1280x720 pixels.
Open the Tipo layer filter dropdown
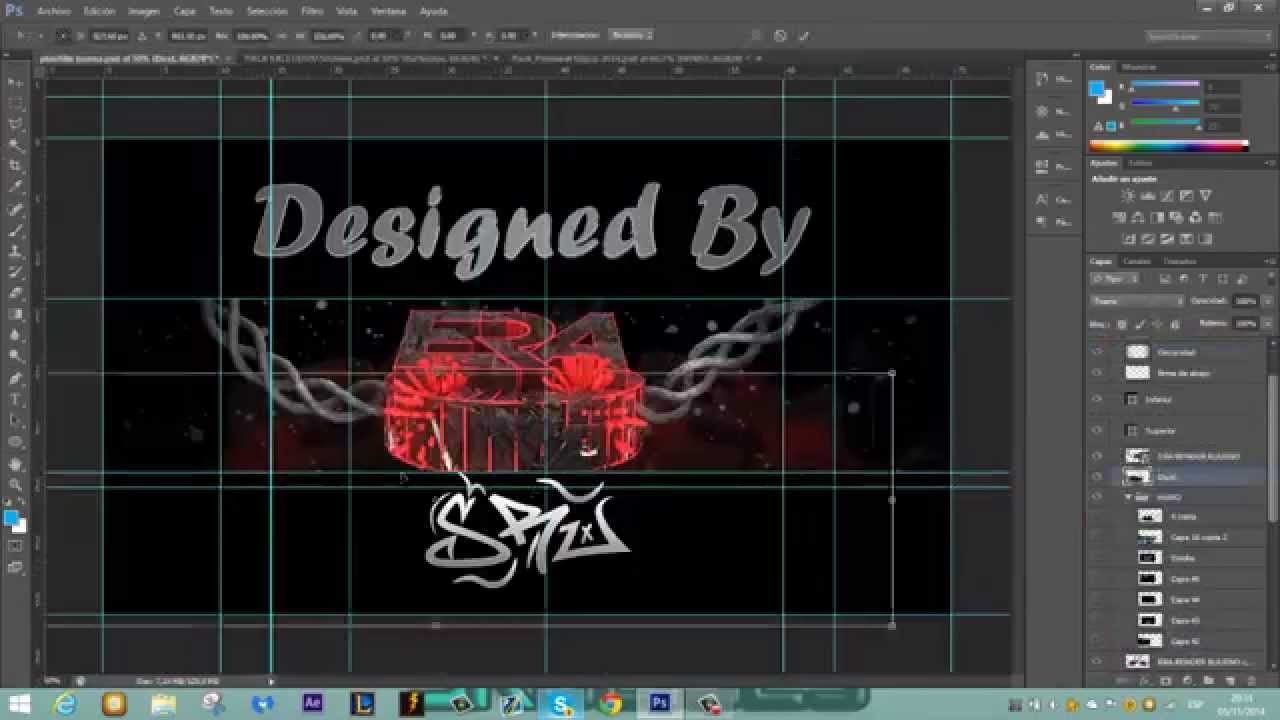click(1113, 279)
